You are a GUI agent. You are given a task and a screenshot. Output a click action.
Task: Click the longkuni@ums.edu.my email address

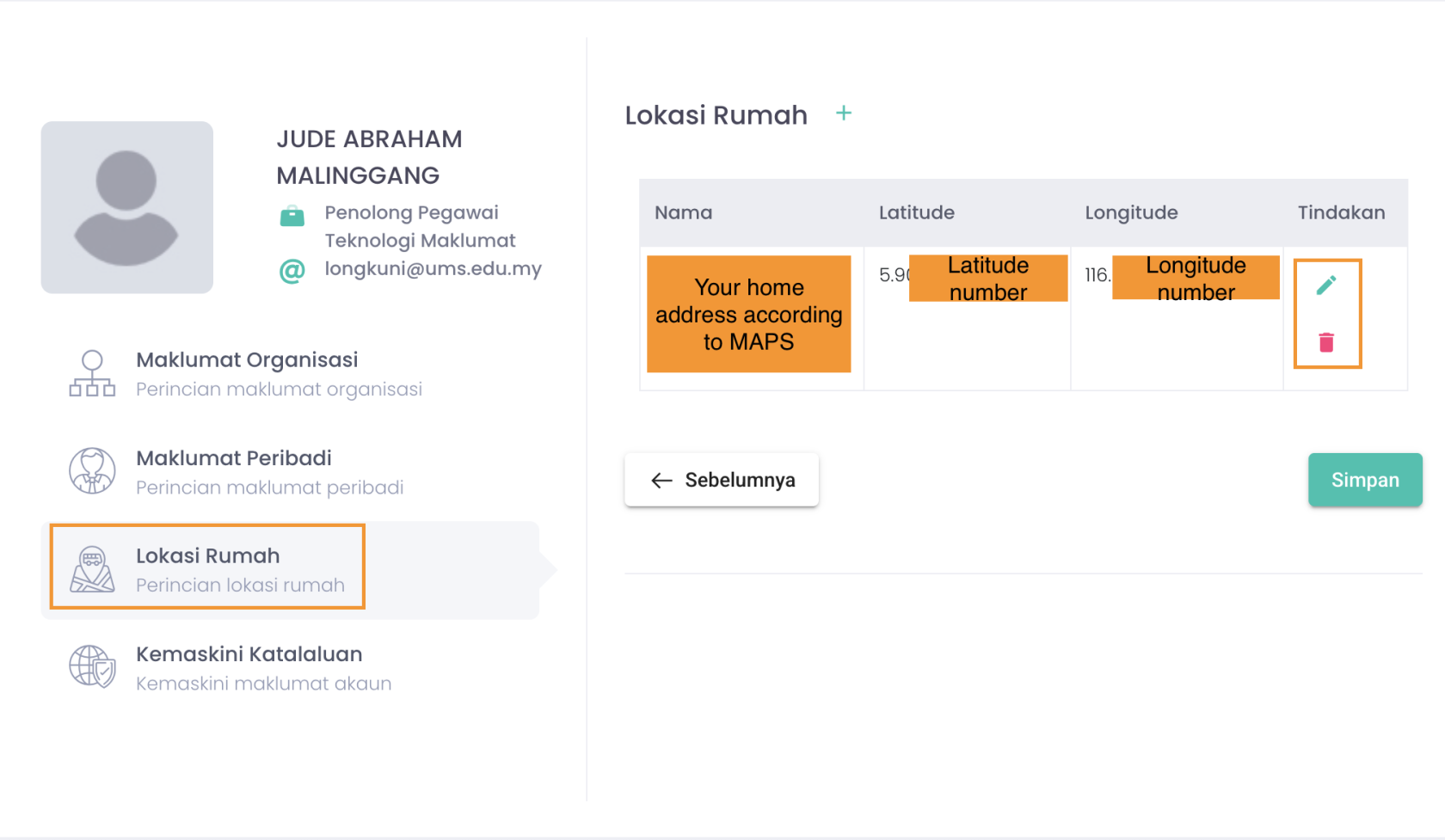[x=433, y=269]
